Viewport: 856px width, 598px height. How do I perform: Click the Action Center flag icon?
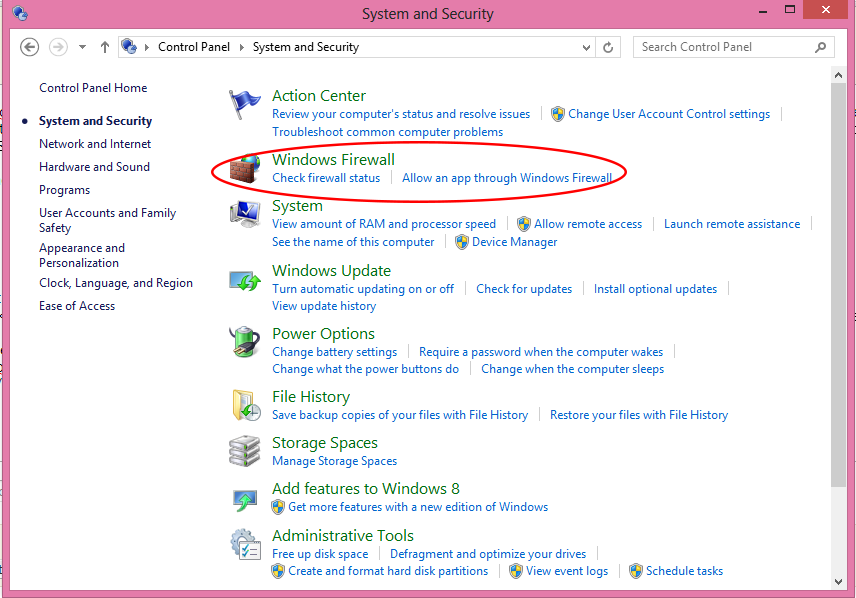point(244,104)
